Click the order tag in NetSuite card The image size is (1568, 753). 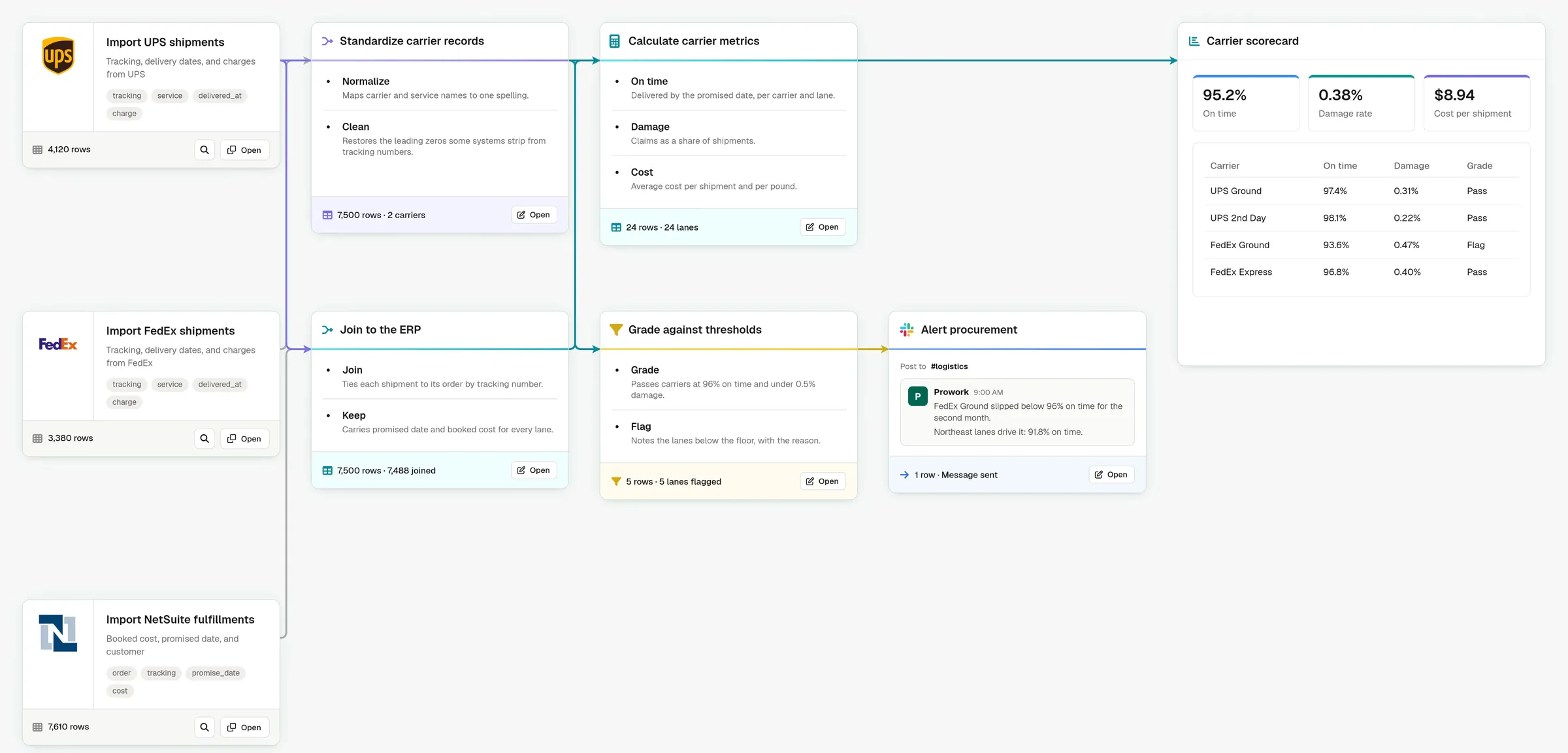coord(122,673)
